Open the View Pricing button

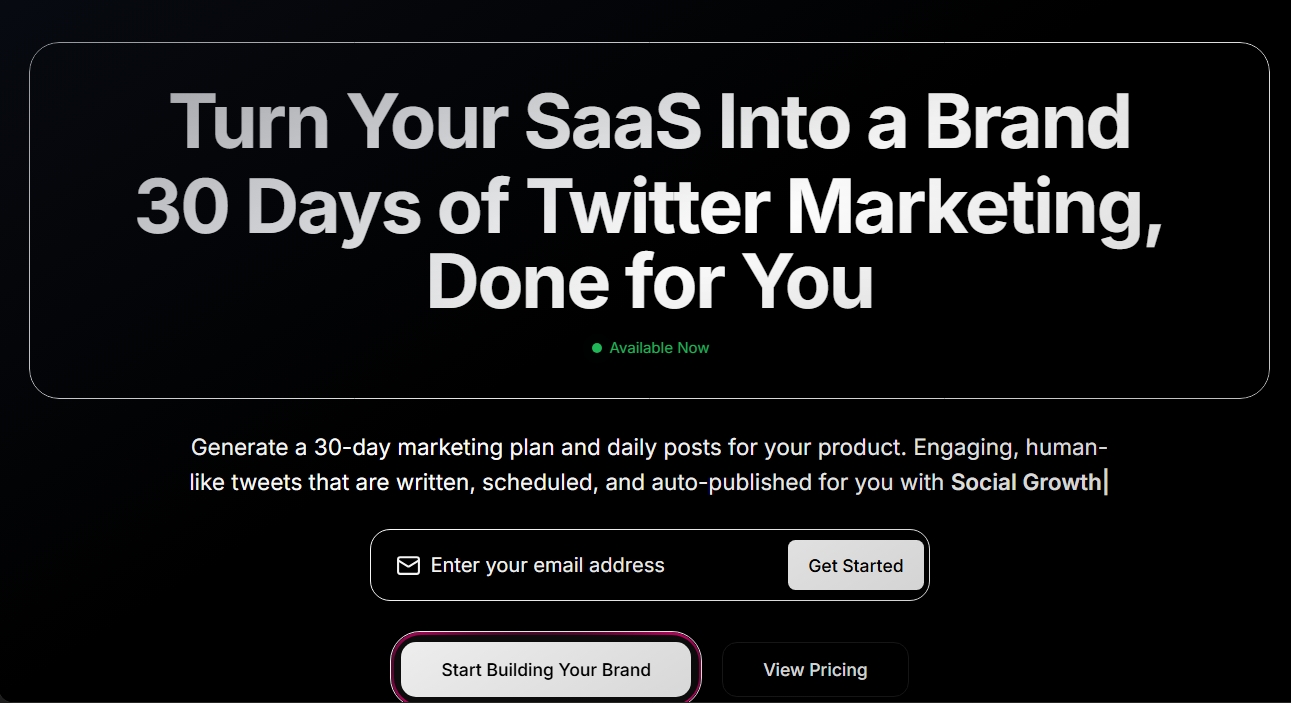[815, 670]
